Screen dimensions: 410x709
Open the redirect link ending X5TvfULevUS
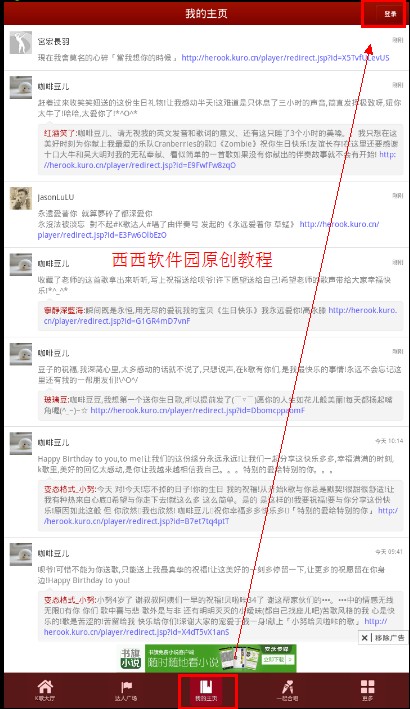285,58
